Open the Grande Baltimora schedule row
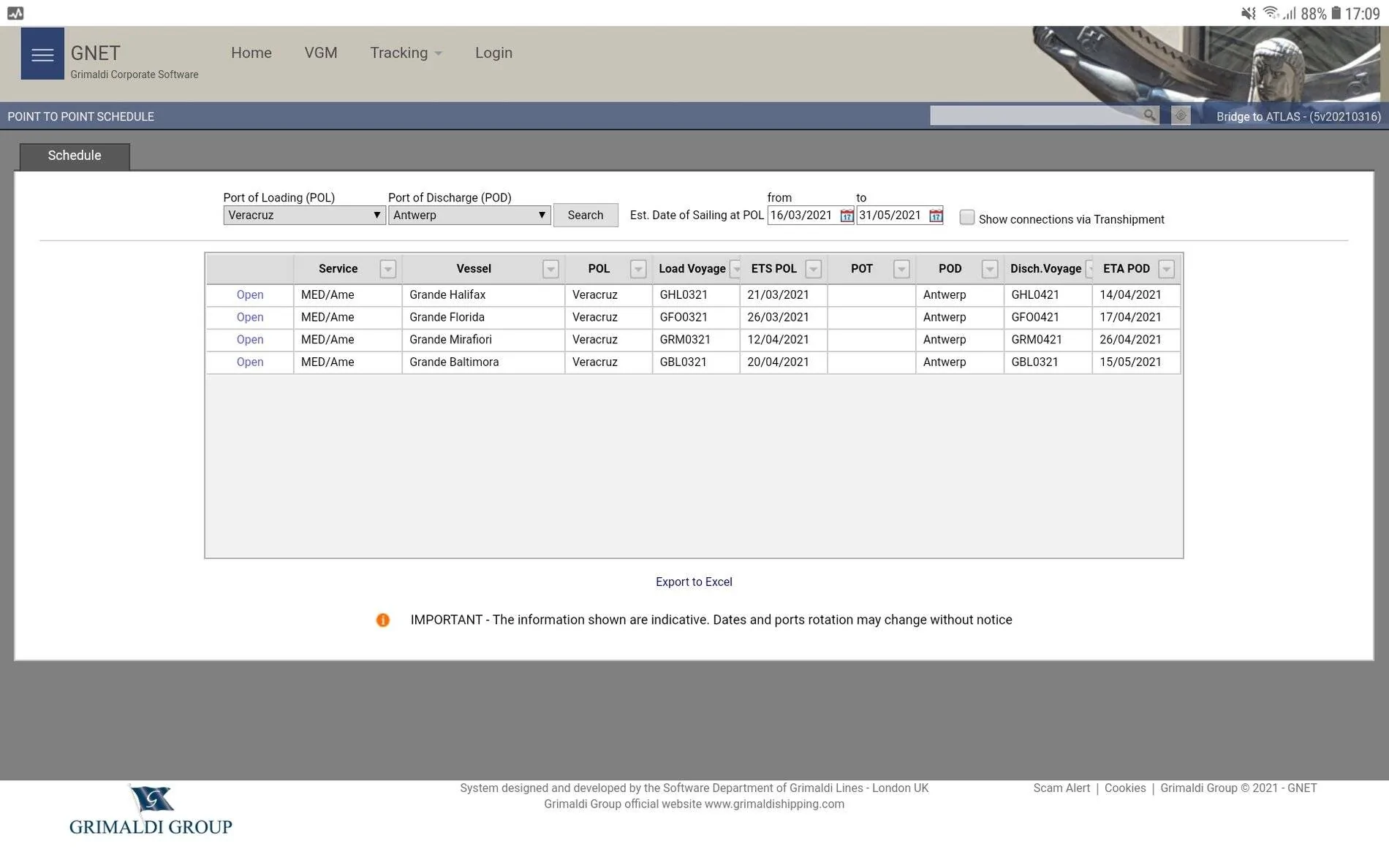 click(250, 362)
